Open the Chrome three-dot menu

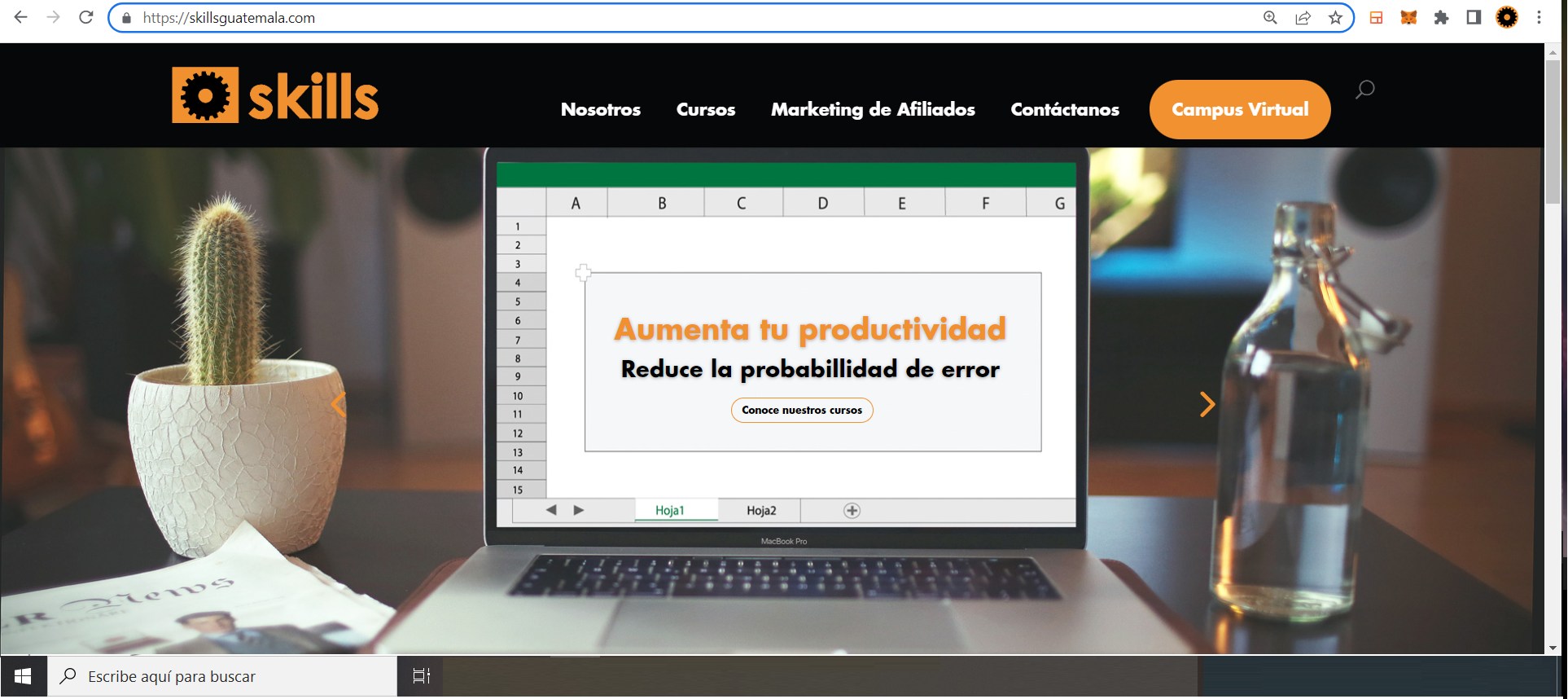click(1539, 17)
